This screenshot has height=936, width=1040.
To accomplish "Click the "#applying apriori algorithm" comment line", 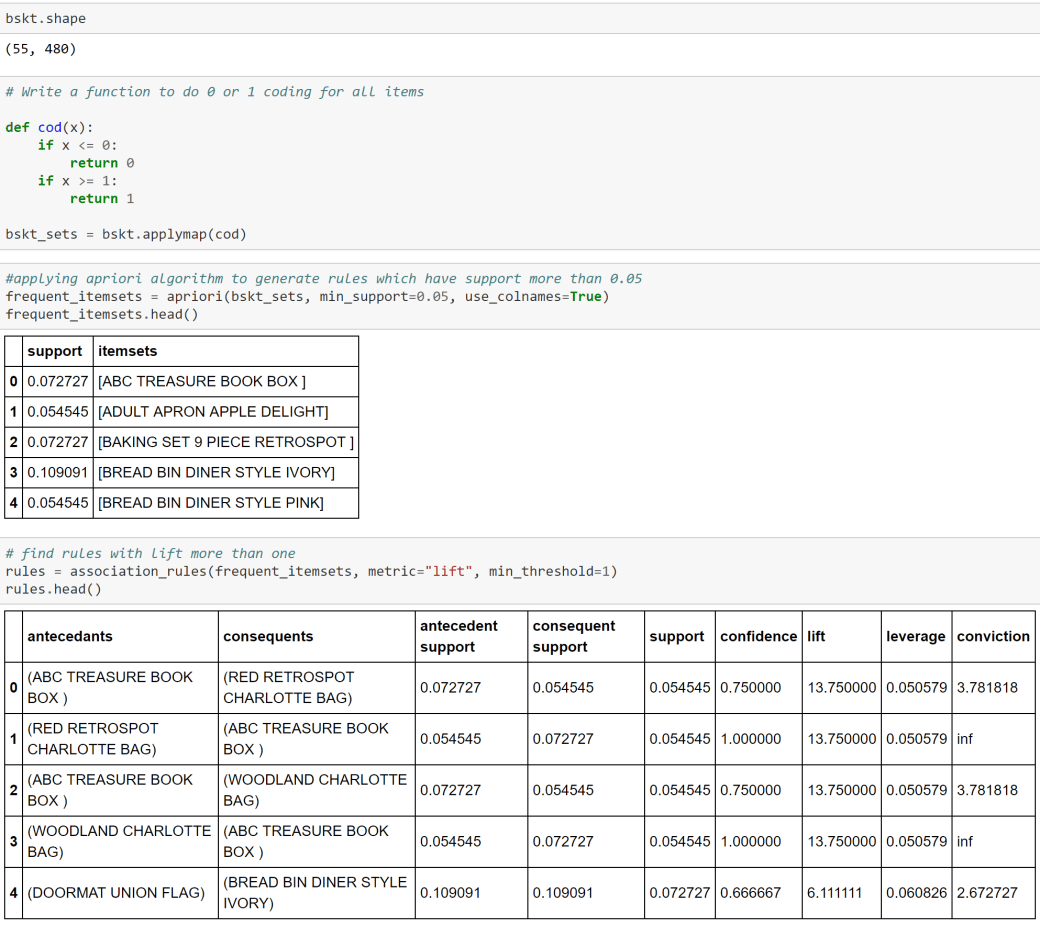I will tap(324, 279).
